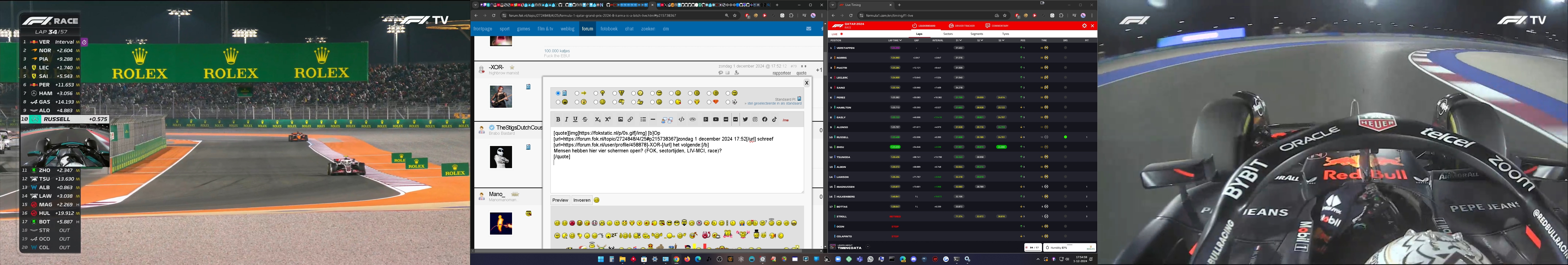Select the thumbs up post icon radio
This screenshot has width=1568, height=265.
(x=634, y=102)
